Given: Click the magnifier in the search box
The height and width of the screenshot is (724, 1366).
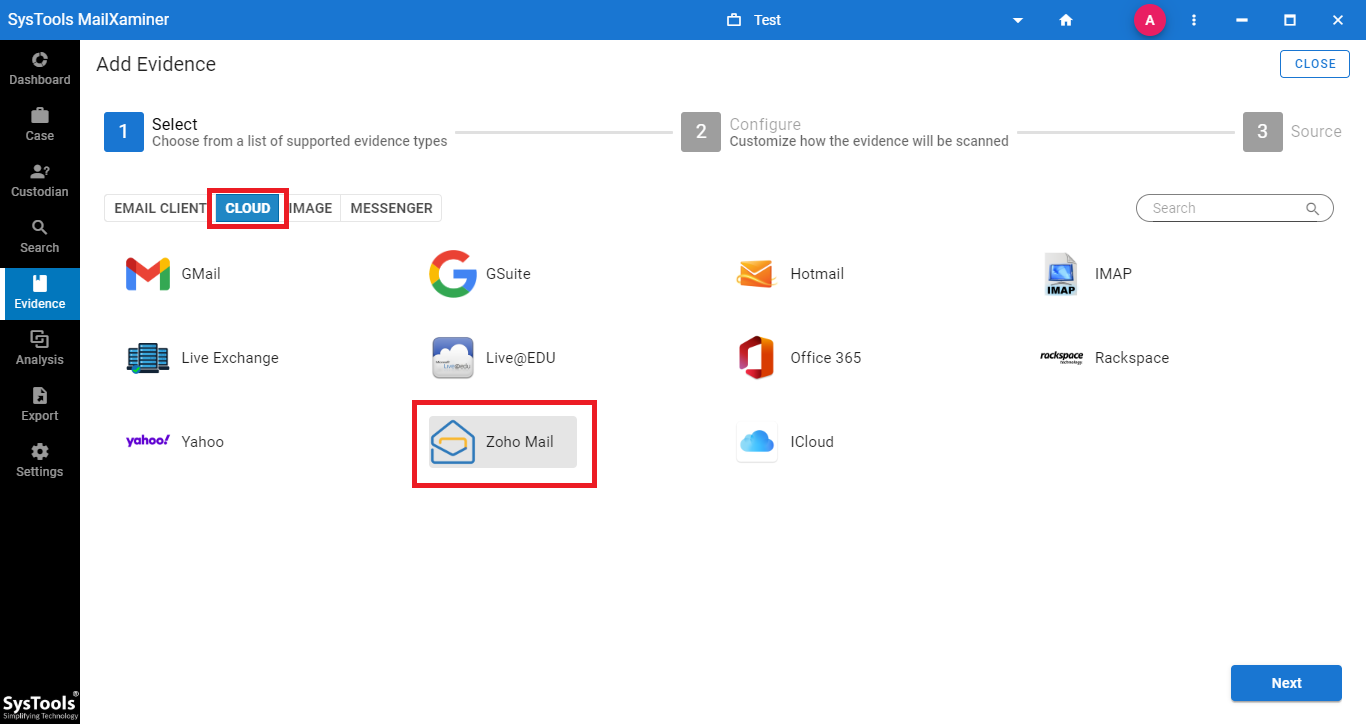Looking at the screenshot, I should point(1313,208).
